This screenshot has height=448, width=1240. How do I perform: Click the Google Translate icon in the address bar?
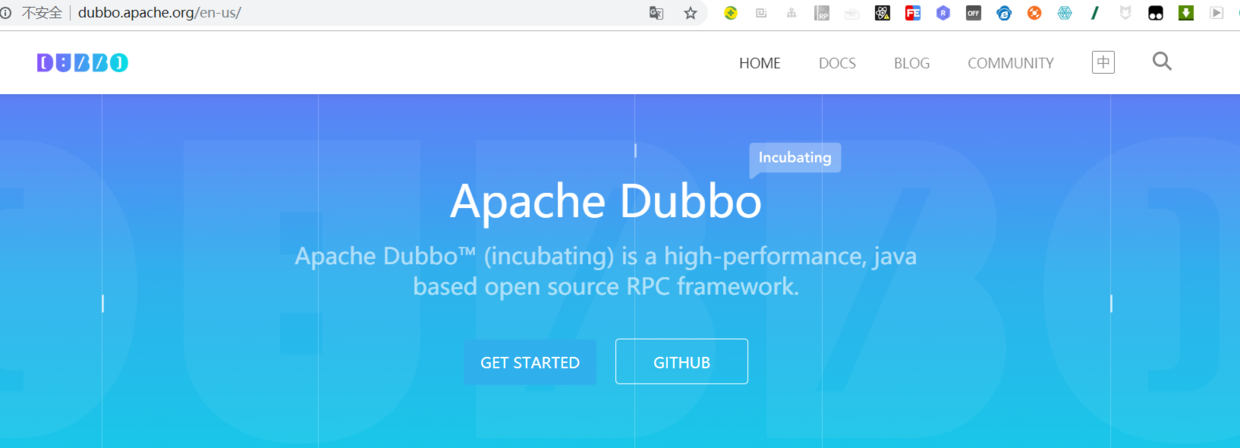[656, 13]
